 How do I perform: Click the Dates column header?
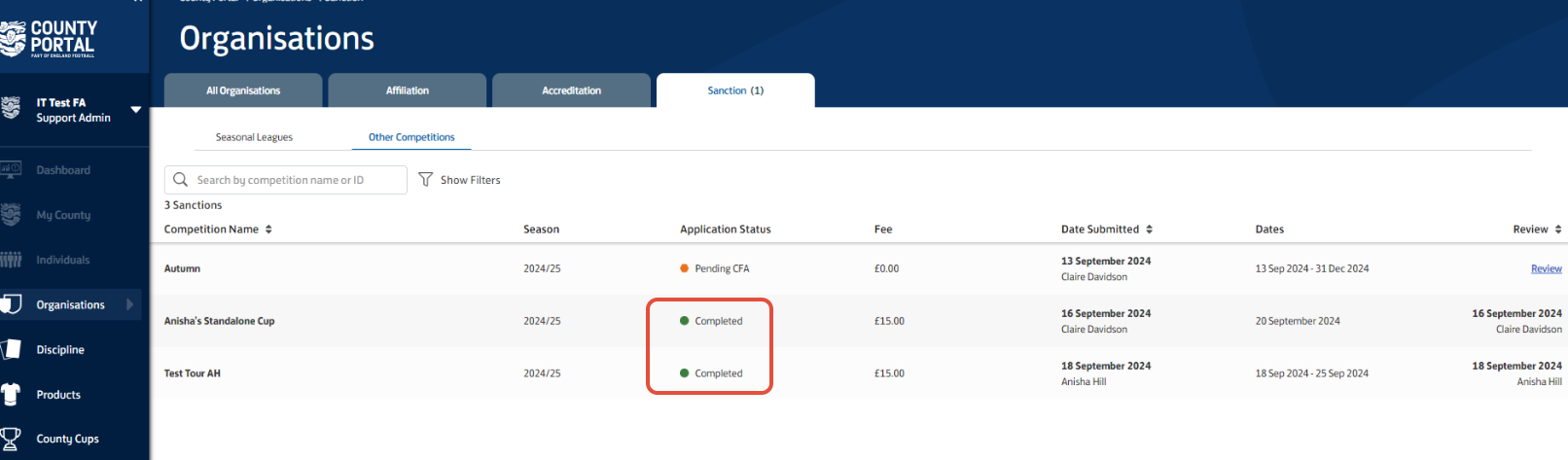tap(1269, 230)
